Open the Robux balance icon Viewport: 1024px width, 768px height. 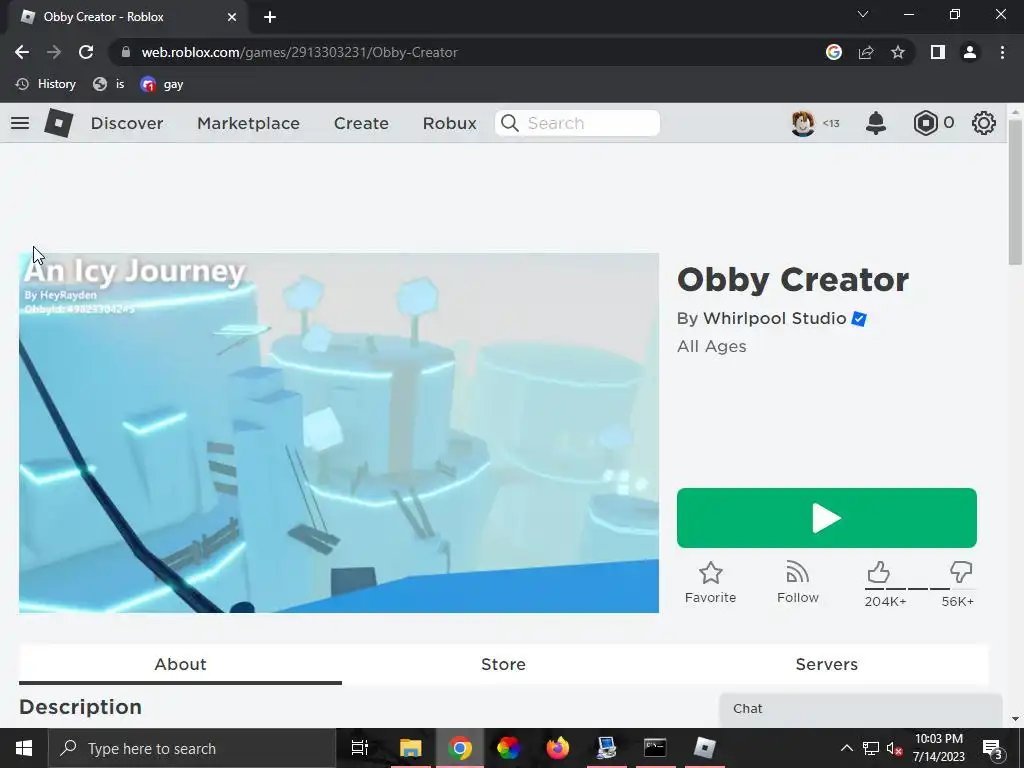tap(925, 123)
